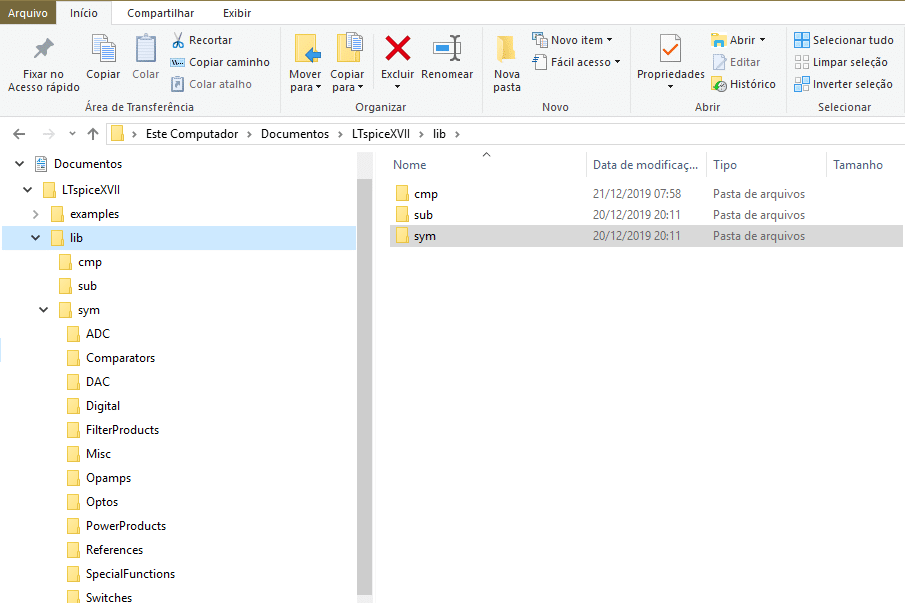Expand the examples folder in tree
The image size is (905, 607).
[x=35, y=214]
